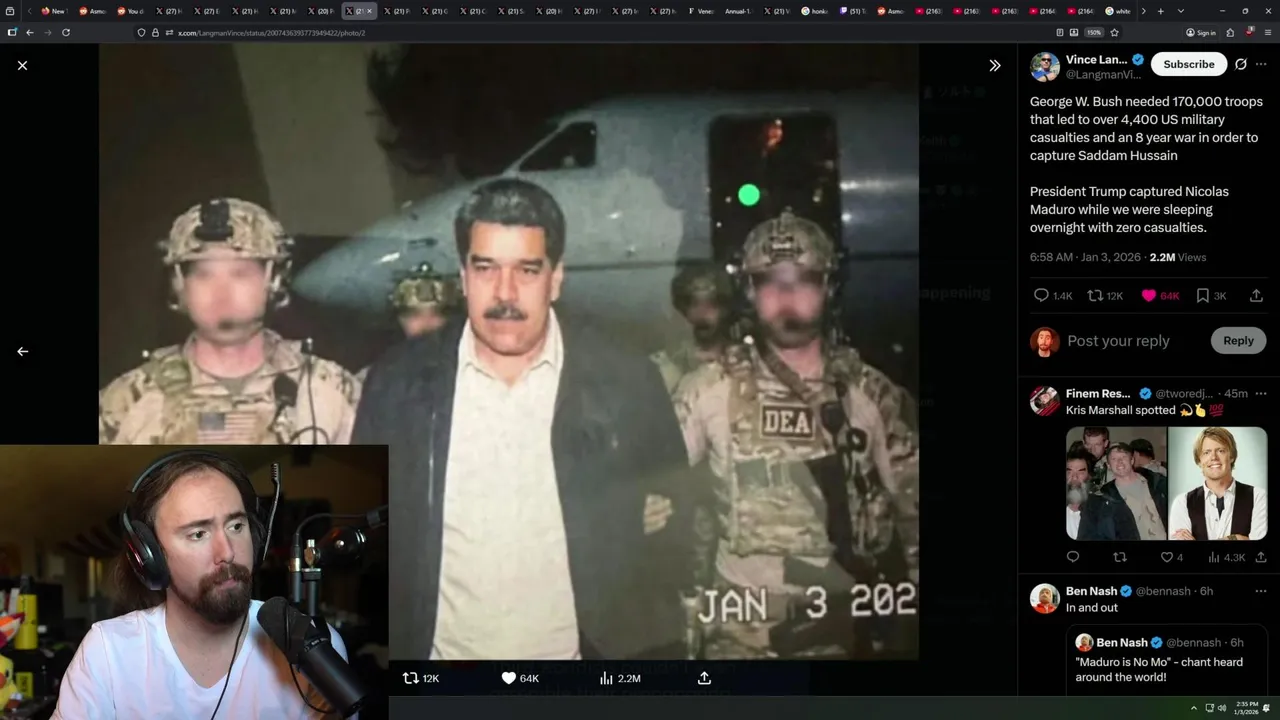Repost the main post showing 12K
The width and height of the screenshot is (1280, 720).
coord(1106,295)
